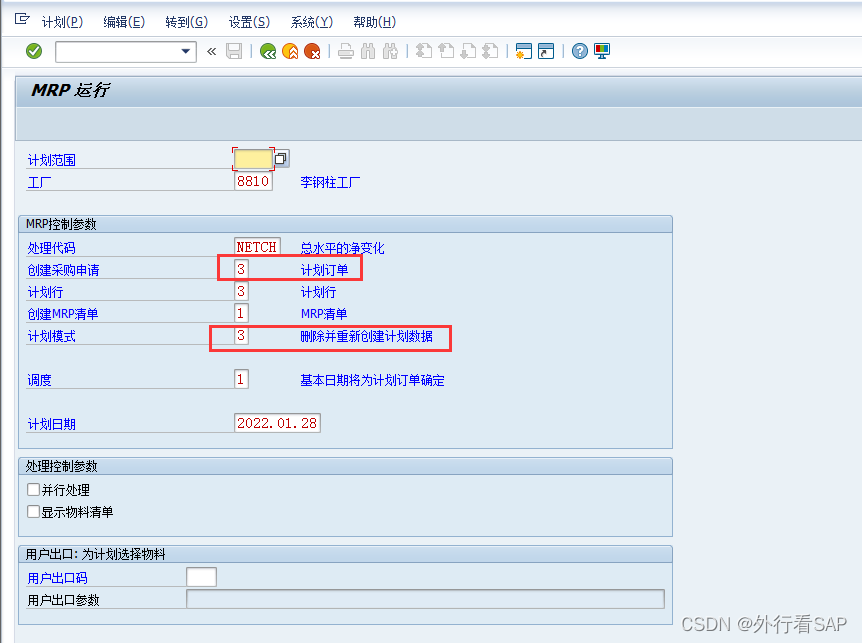Open the 帮助(H) menu
Image resolution: width=862 pixels, height=643 pixels.
tap(374, 22)
